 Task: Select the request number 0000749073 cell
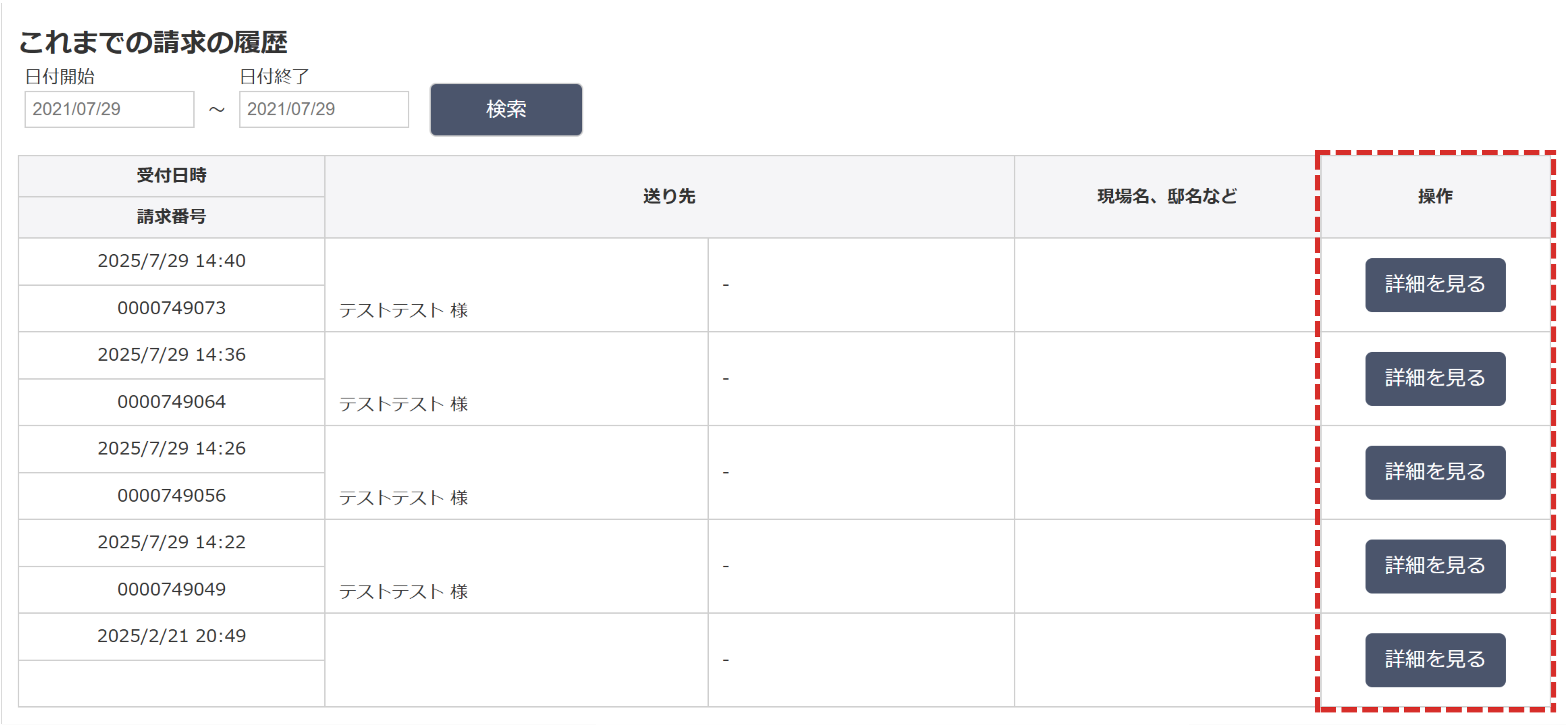171,308
